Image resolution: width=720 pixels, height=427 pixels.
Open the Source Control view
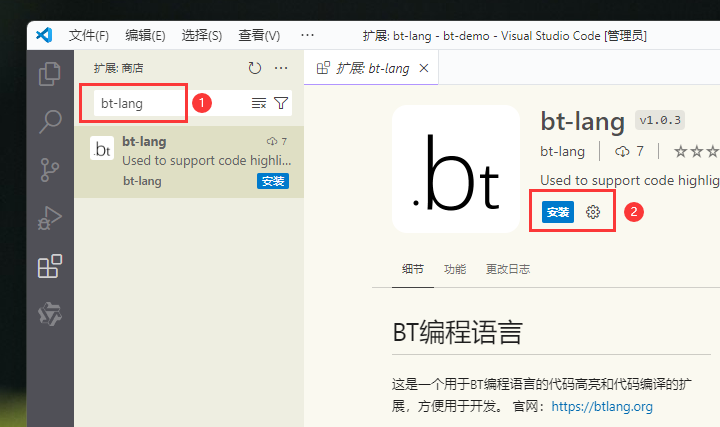coord(50,170)
